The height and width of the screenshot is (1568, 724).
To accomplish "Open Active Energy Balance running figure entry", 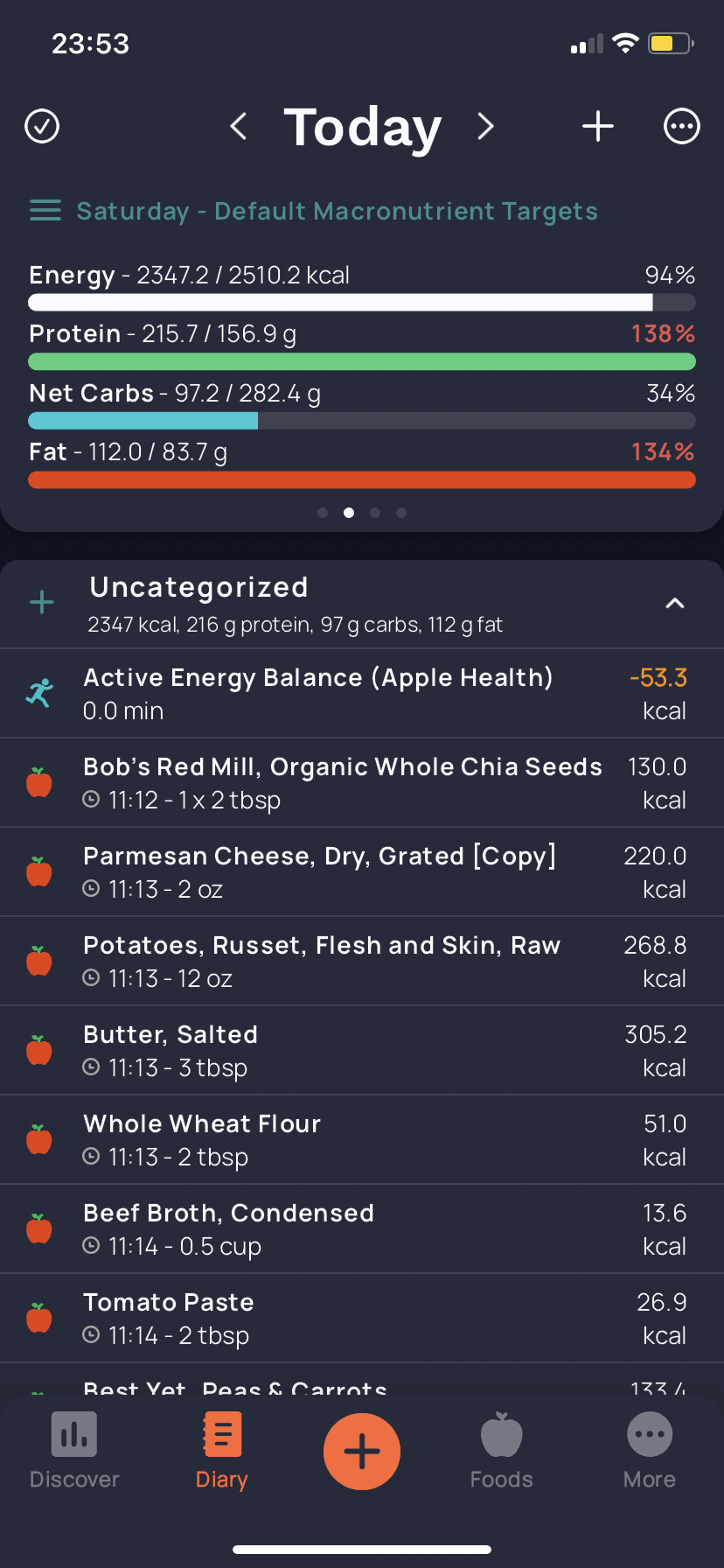I will click(362, 693).
